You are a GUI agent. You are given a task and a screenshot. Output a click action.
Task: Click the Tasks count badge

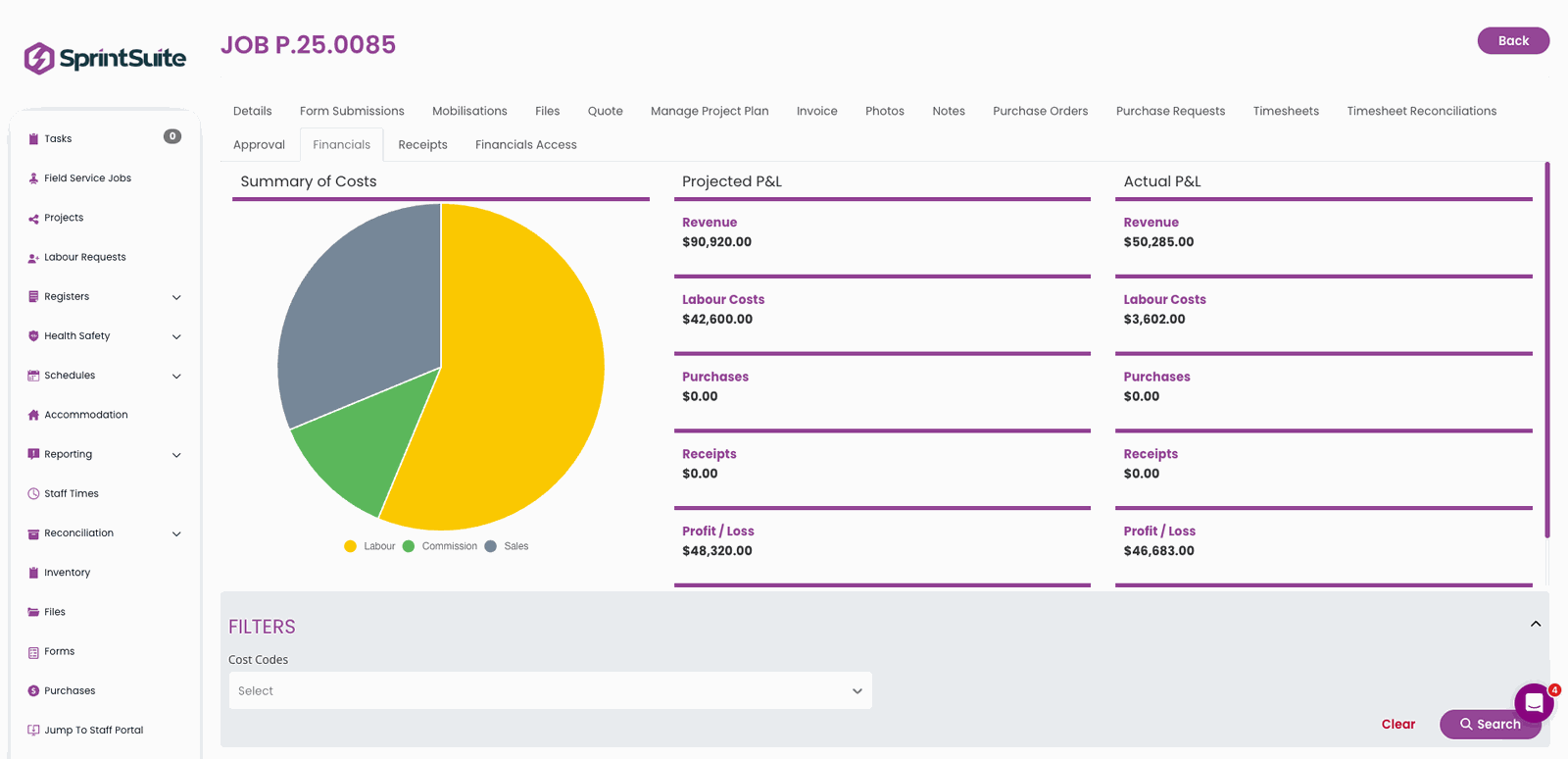(172, 136)
